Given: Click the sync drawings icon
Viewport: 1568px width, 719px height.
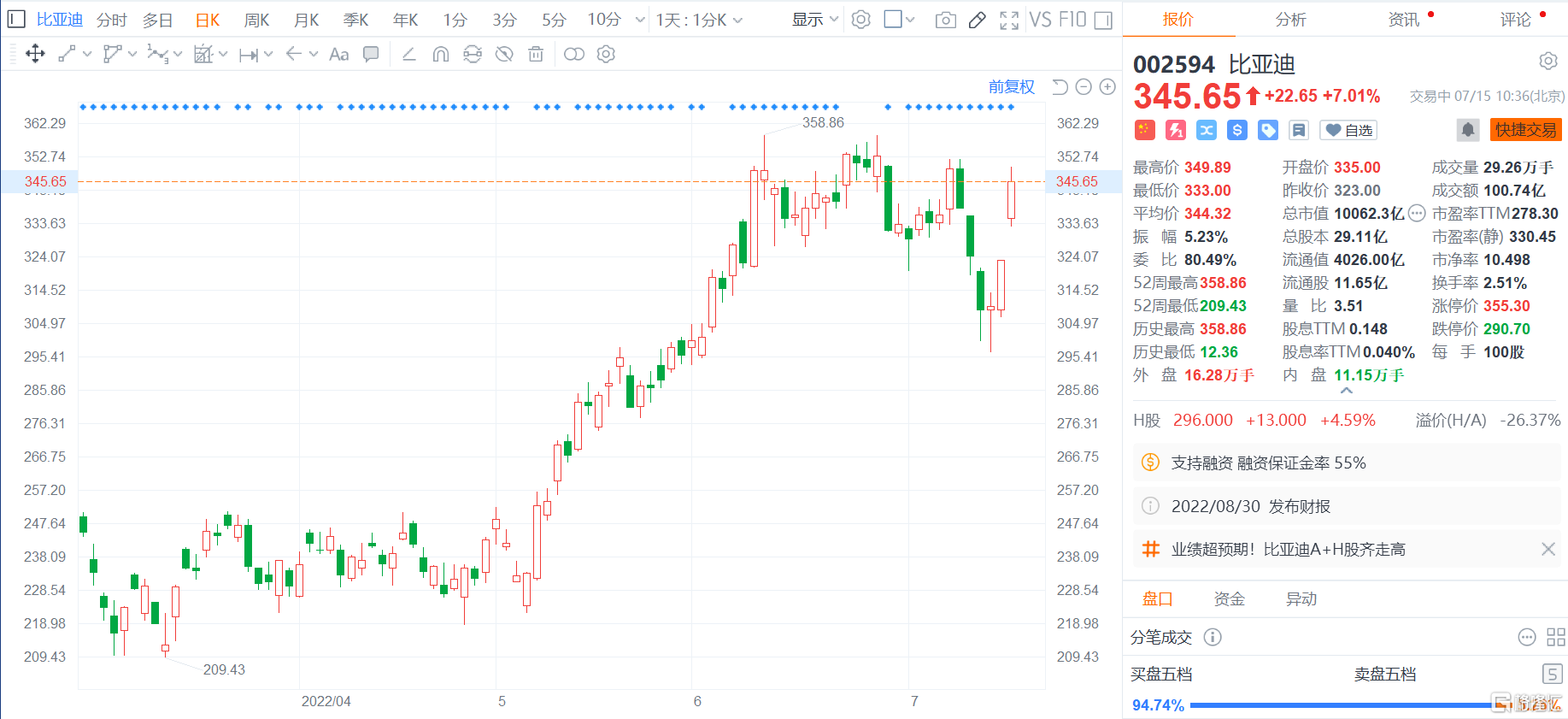Looking at the screenshot, I should tap(473, 54).
